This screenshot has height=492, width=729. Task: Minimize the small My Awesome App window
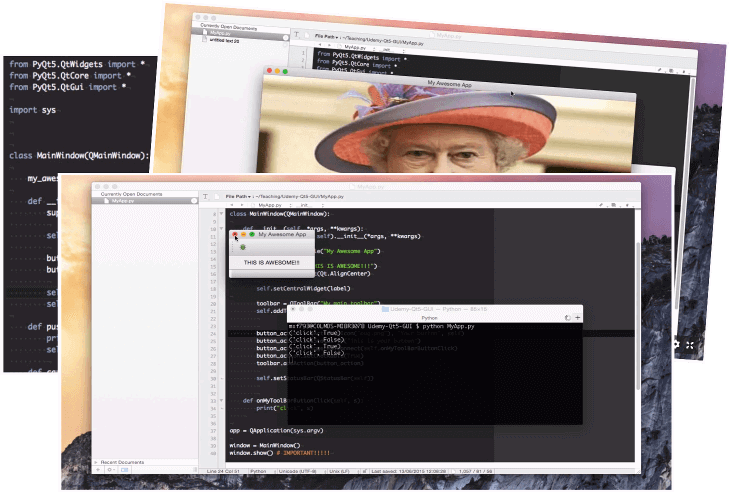(243, 234)
